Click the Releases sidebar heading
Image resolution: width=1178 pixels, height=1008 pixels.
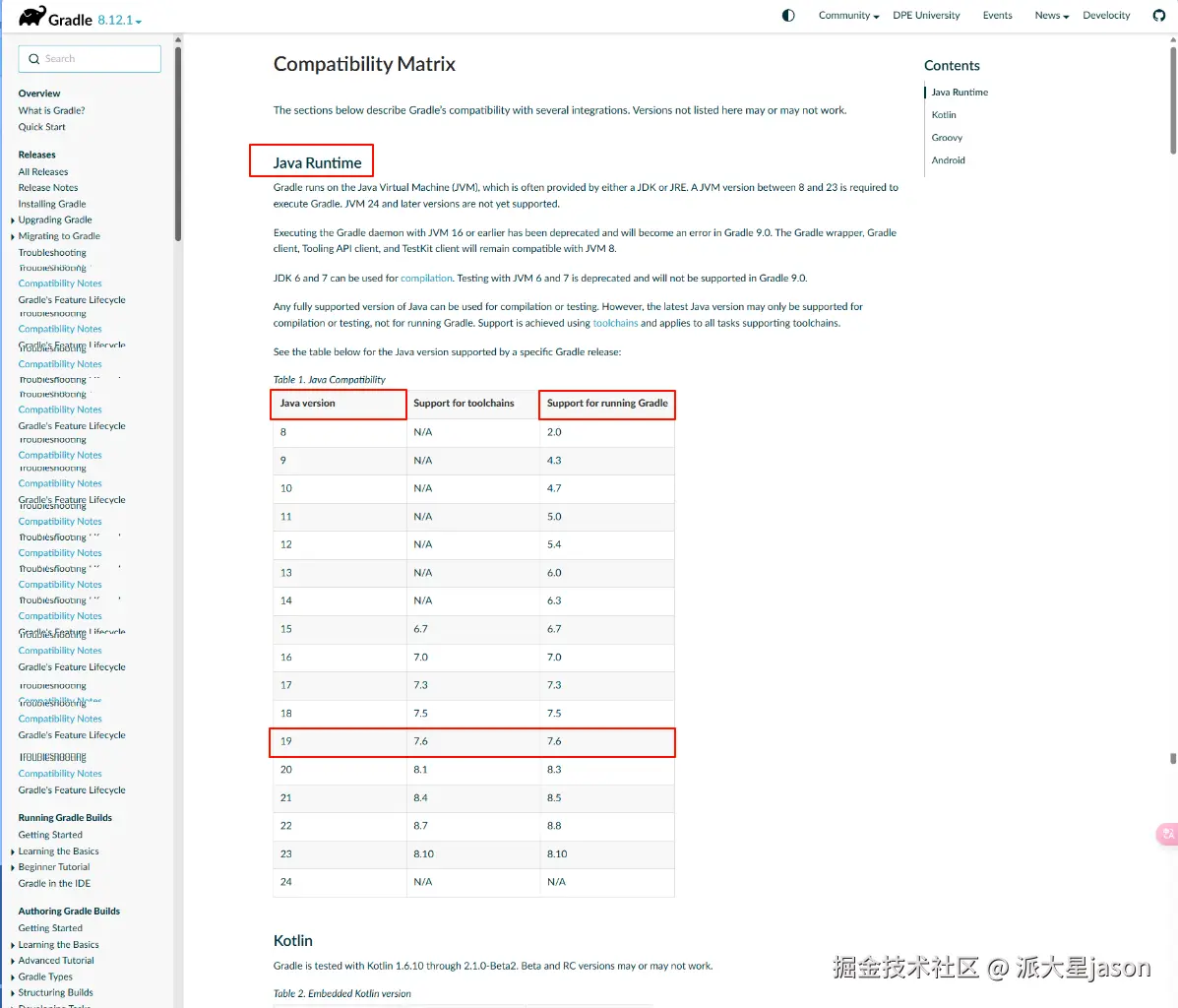coord(36,155)
